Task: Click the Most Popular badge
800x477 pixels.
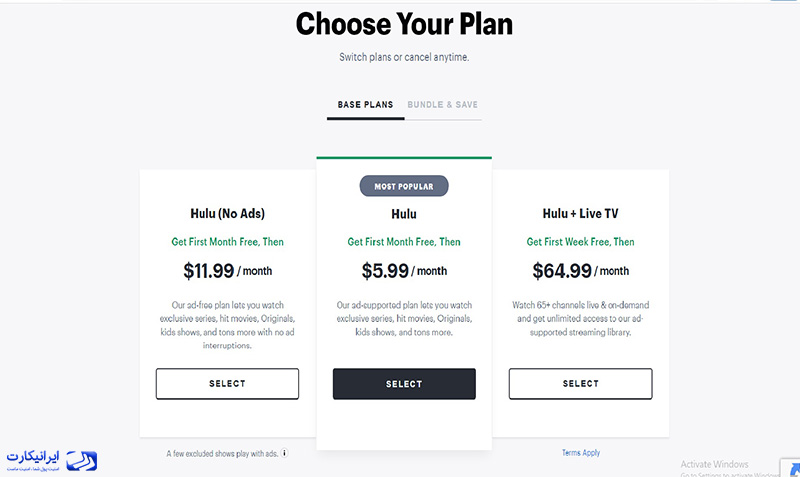Action: [404, 186]
